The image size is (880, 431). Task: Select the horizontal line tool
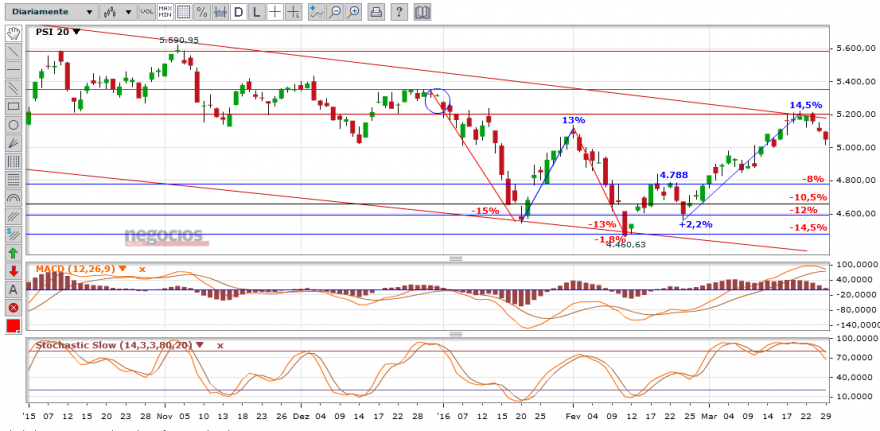pos(13,70)
